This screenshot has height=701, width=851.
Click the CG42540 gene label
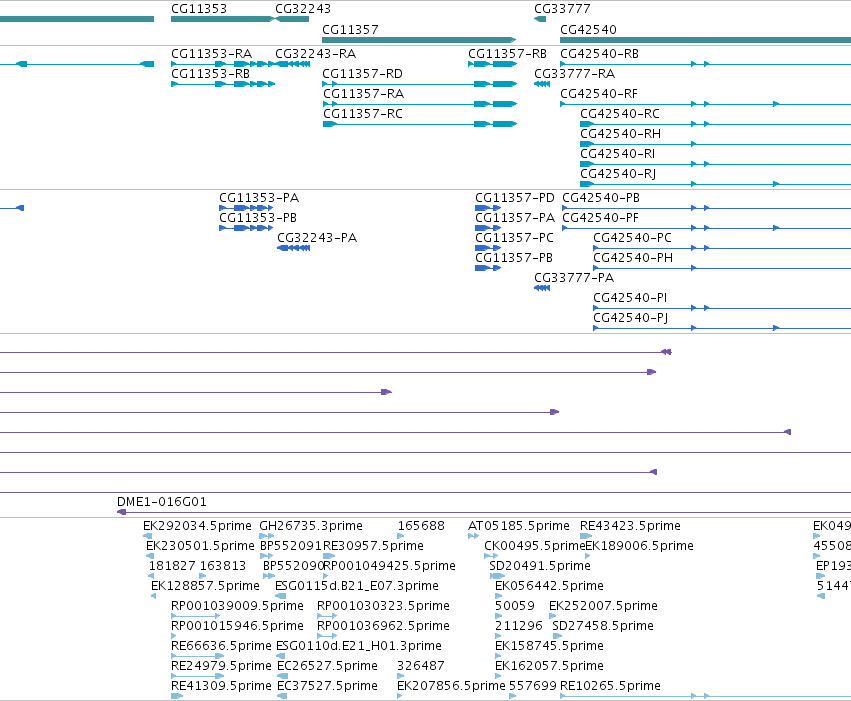pyautogui.click(x=588, y=29)
